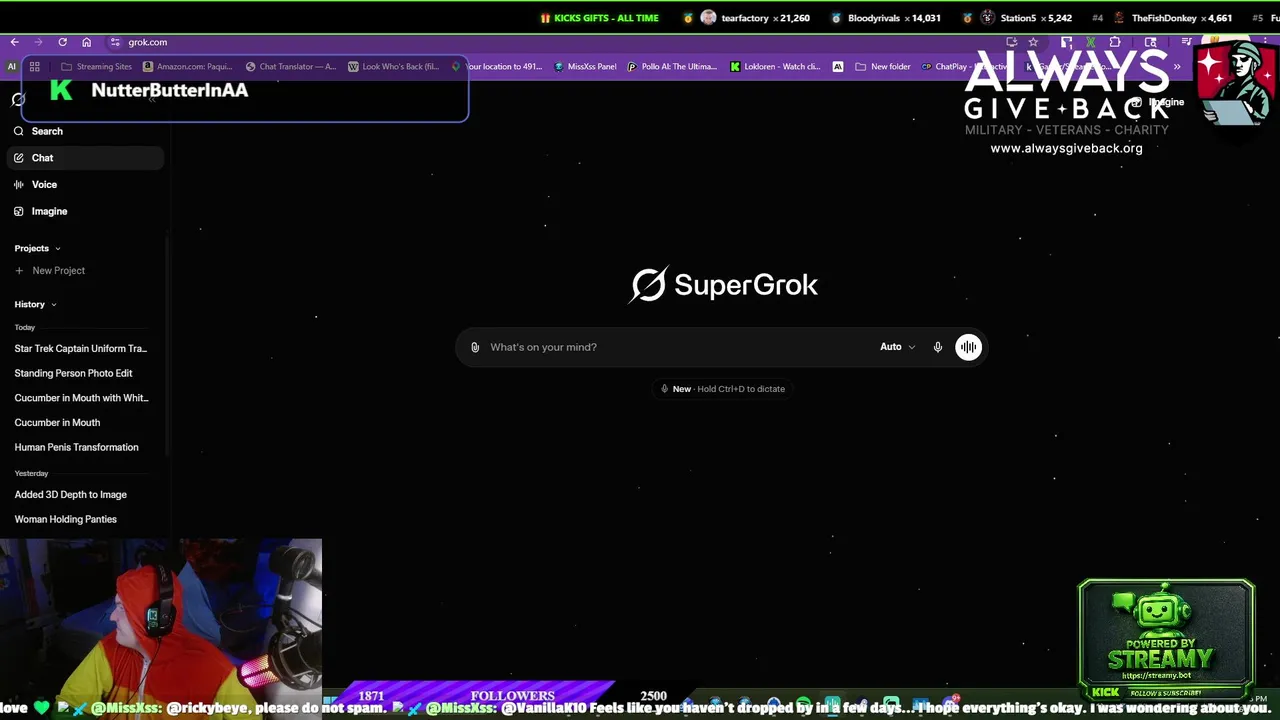Collapse the History section

coord(35,304)
